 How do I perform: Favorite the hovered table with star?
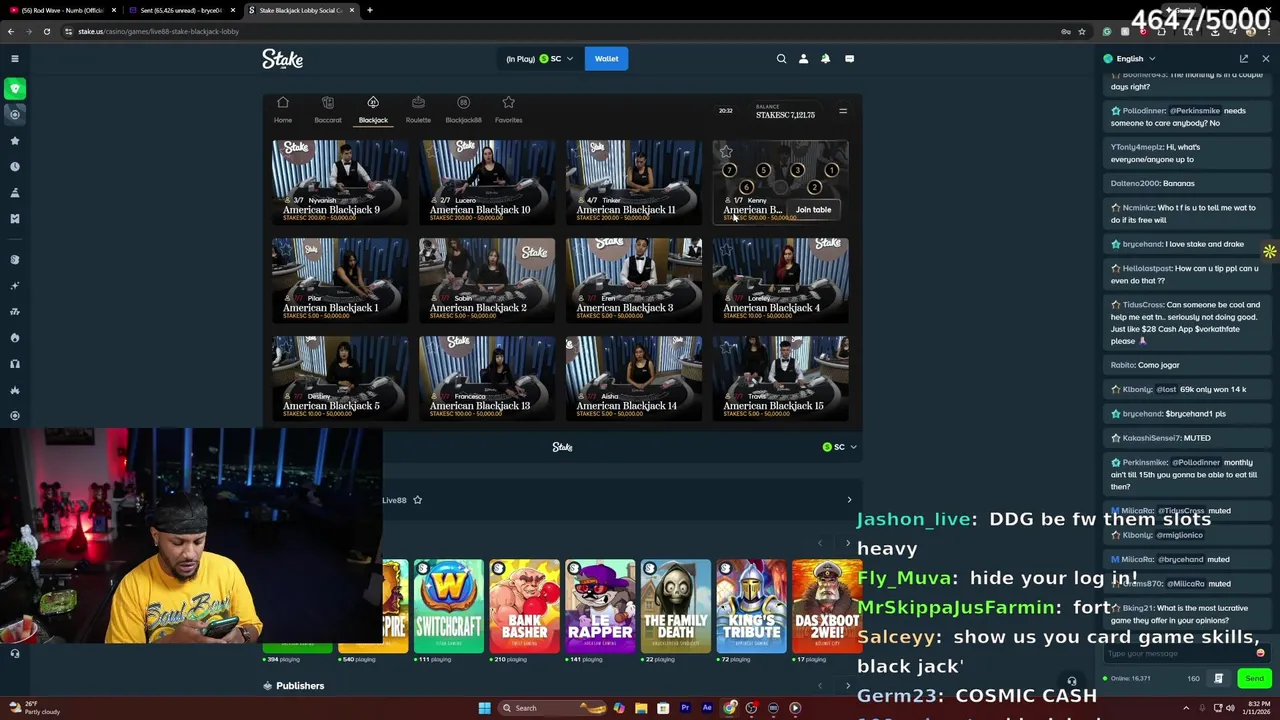(x=726, y=152)
